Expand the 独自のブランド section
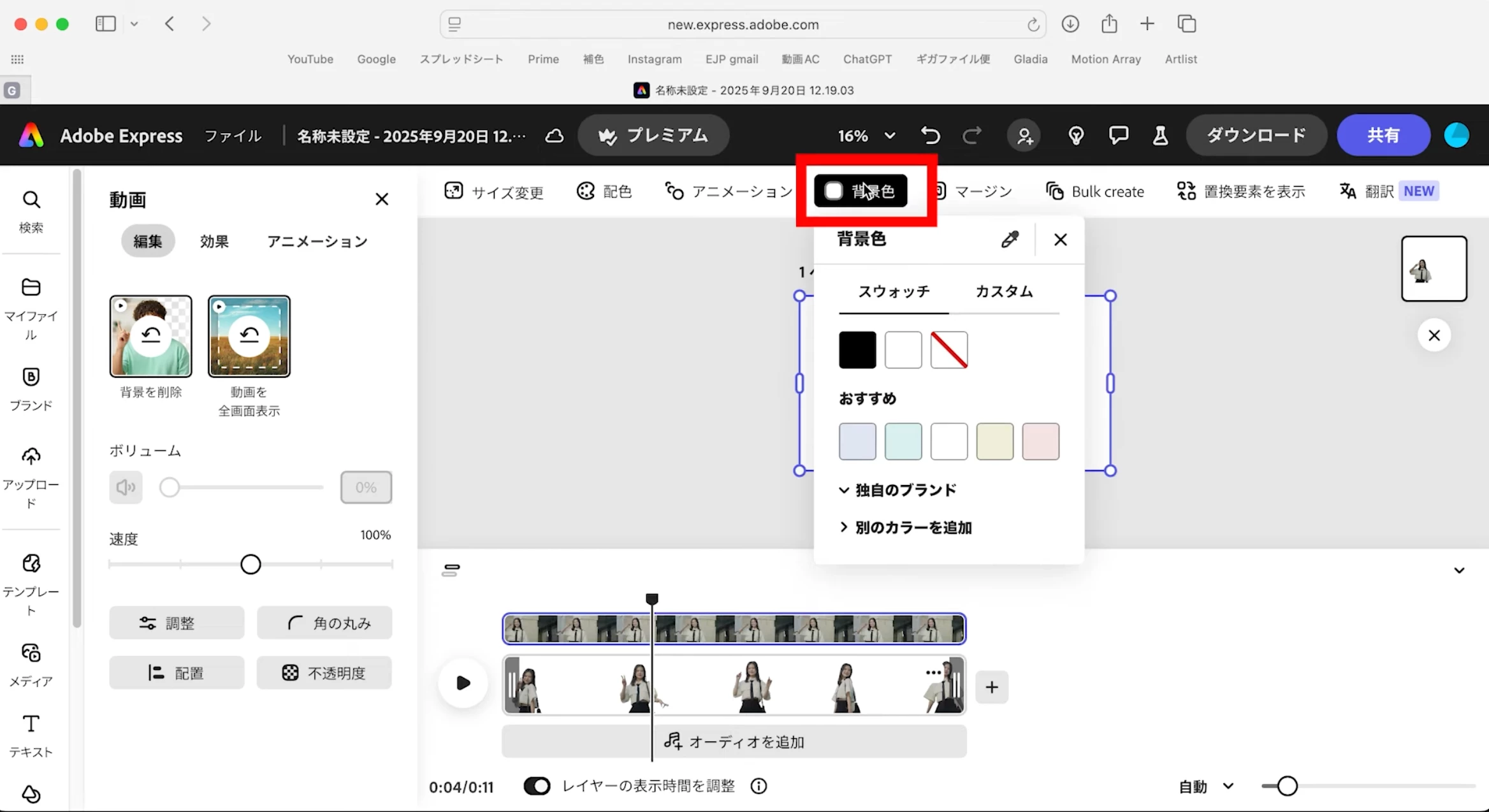Screen dimensions: 1489x812 coord(897,490)
